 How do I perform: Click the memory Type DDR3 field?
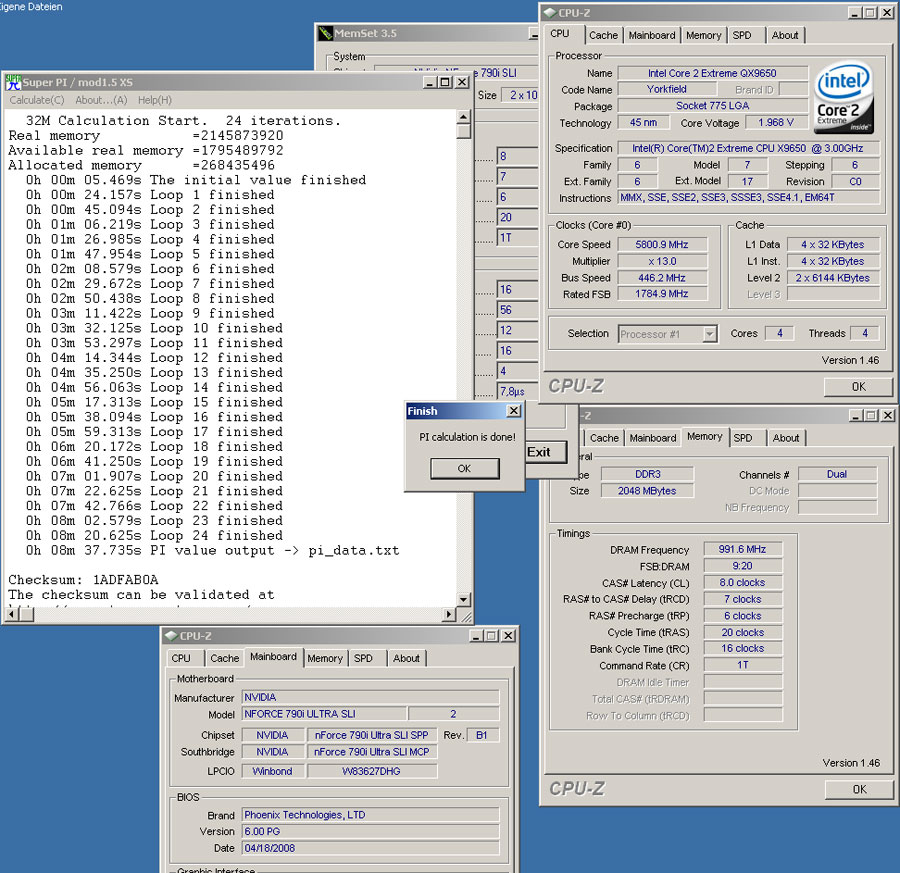647,474
